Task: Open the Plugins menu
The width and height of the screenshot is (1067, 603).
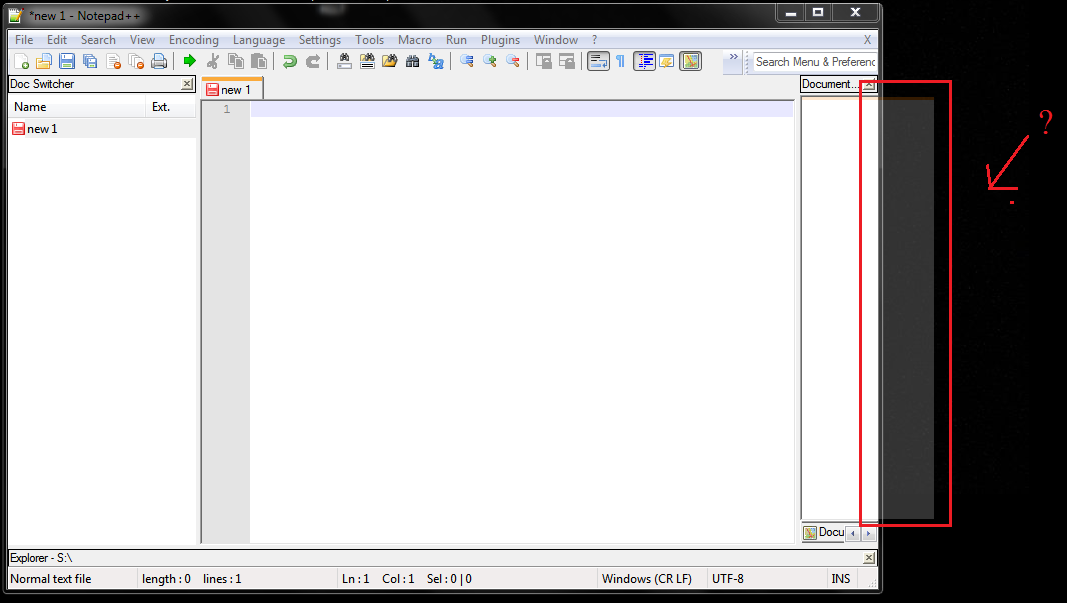Action: coord(500,40)
